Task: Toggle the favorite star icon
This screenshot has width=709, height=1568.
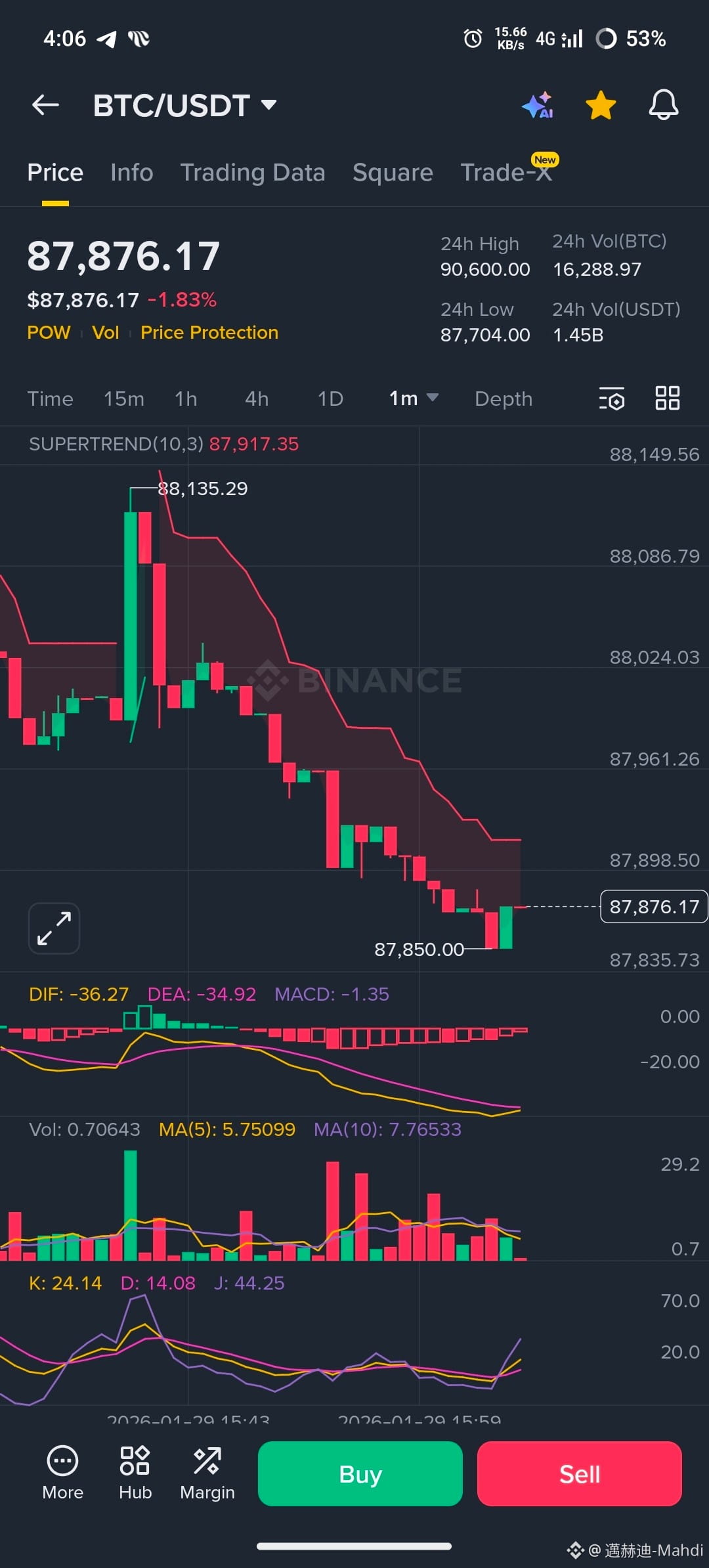Action: point(601,105)
